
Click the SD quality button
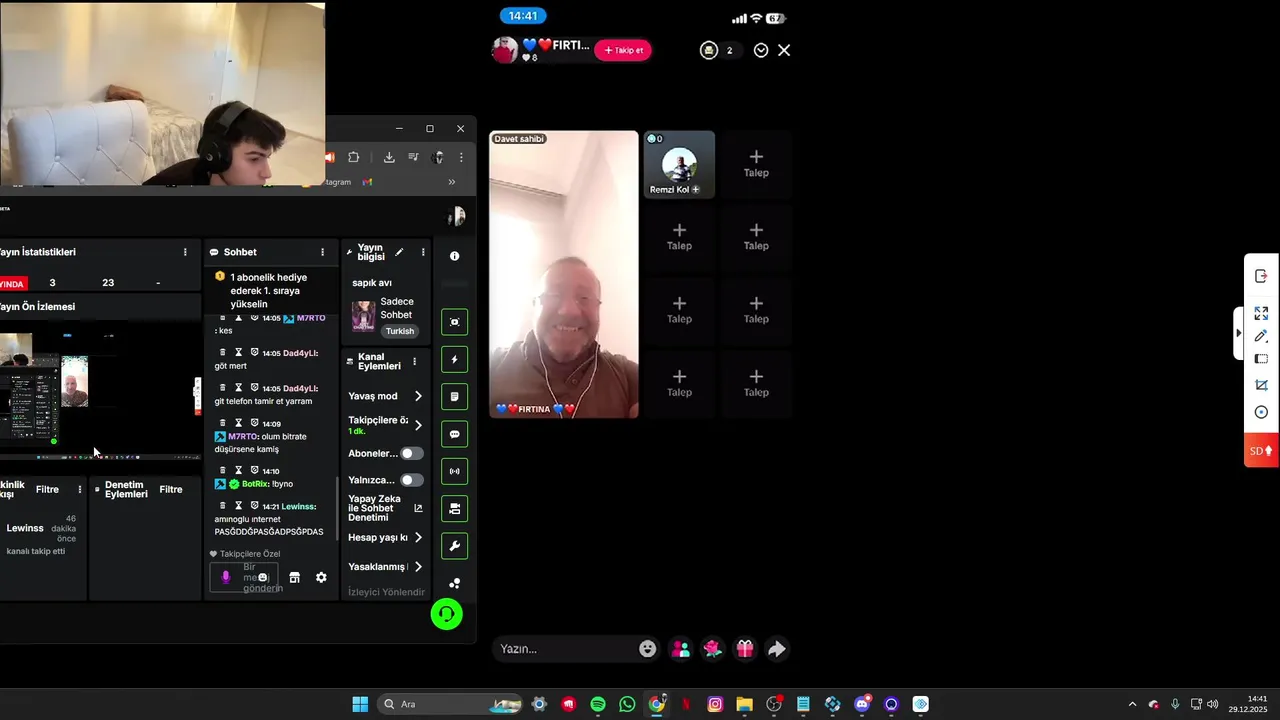coord(1261,451)
